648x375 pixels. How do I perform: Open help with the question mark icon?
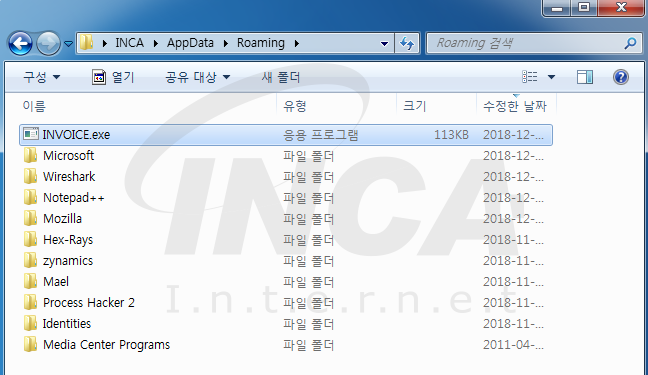(x=621, y=77)
